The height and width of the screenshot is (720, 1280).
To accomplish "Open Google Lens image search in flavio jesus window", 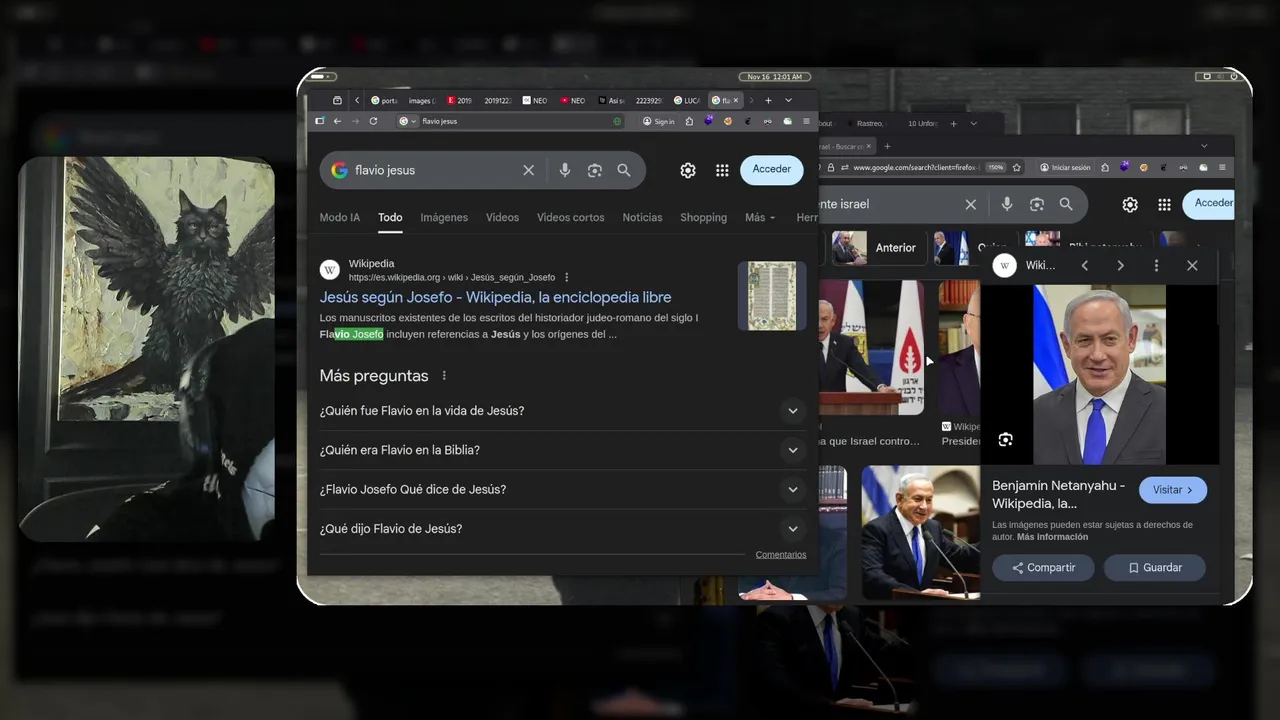I will tap(595, 170).
